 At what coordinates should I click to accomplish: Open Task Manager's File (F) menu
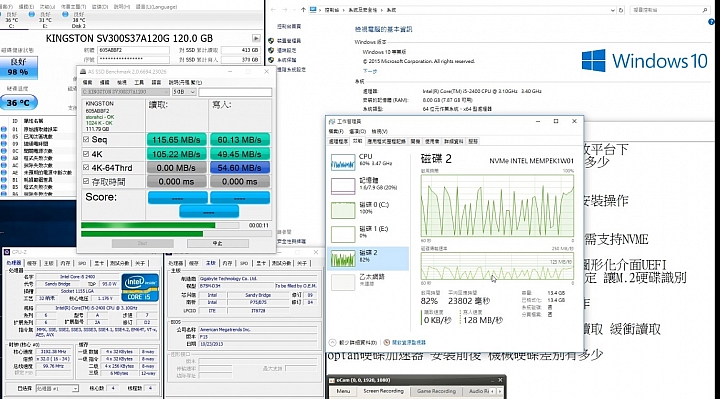click(x=336, y=131)
